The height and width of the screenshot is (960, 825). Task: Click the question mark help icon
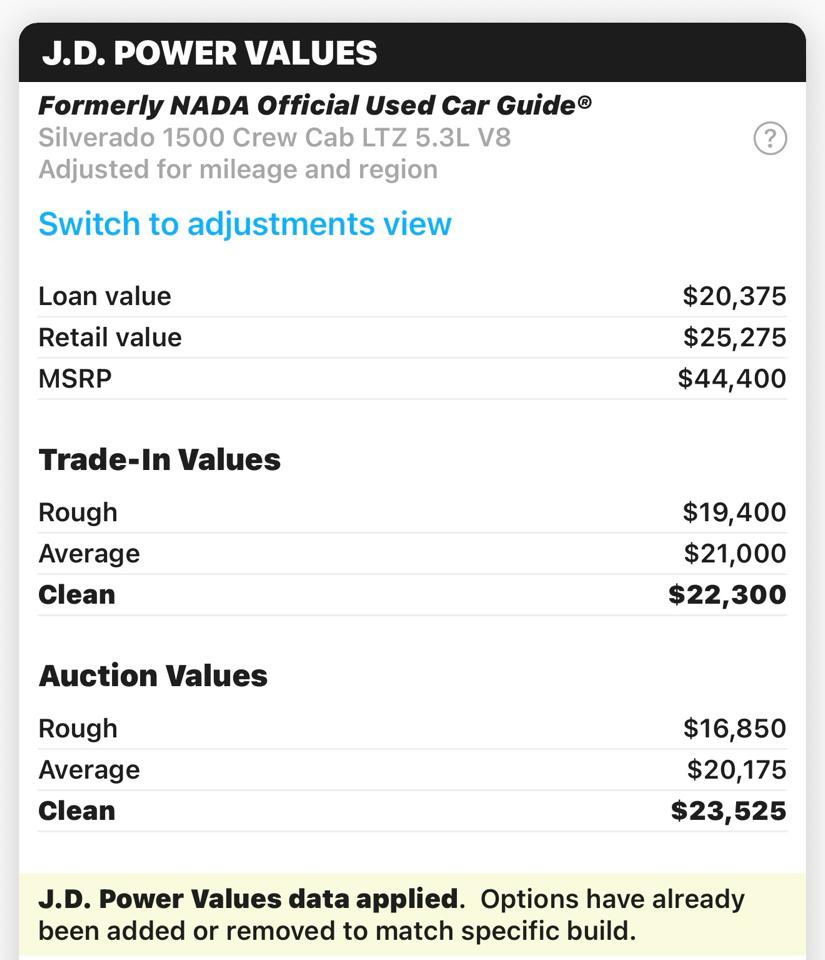(769, 138)
